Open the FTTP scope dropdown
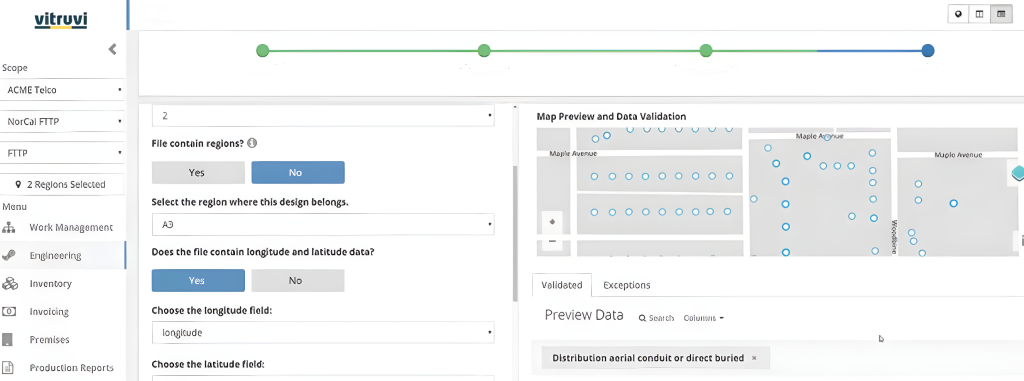1024x381 pixels. pyautogui.click(x=62, y=153)
